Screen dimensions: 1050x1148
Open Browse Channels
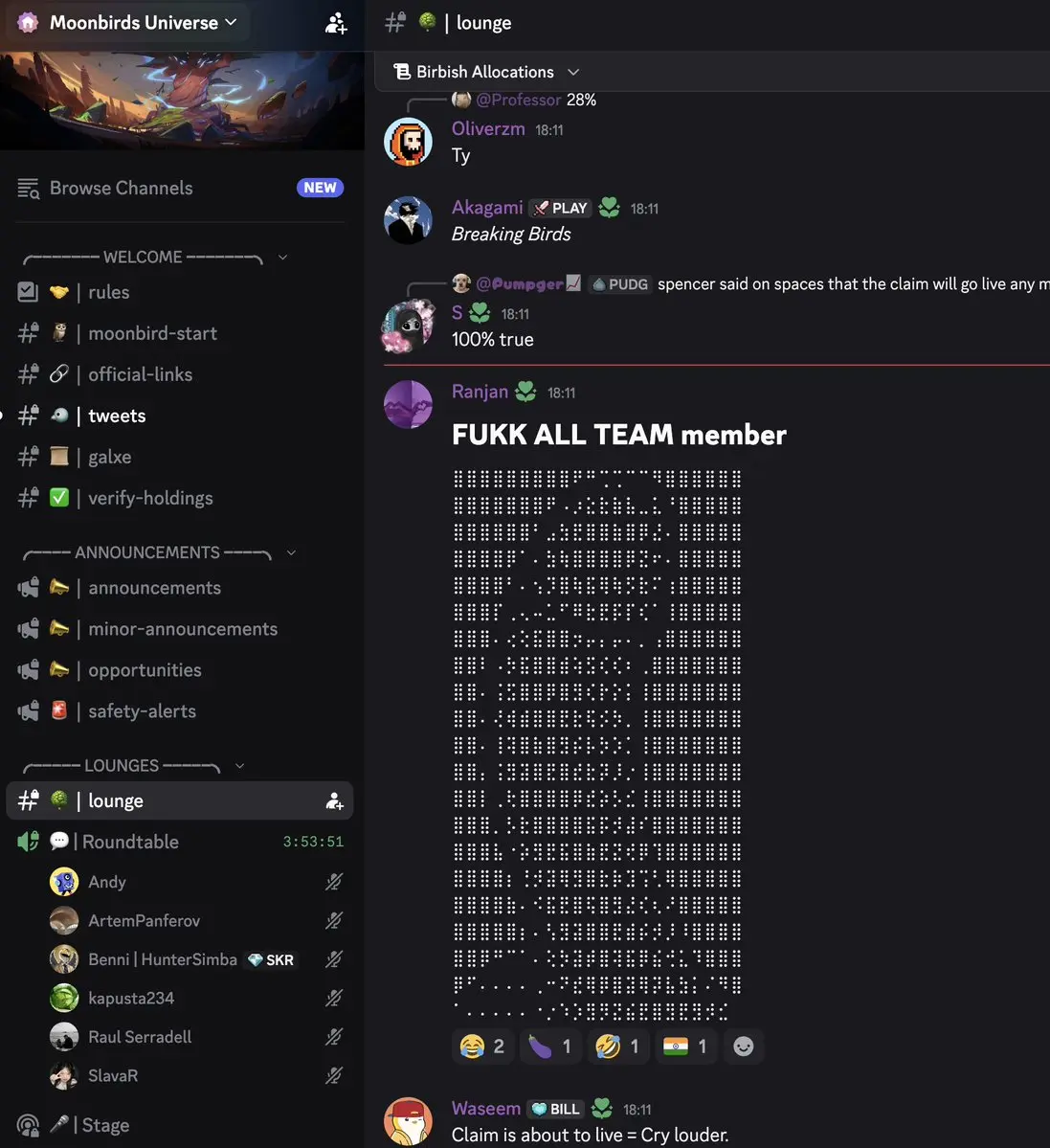pyautogui.click(x=180, y=189)
